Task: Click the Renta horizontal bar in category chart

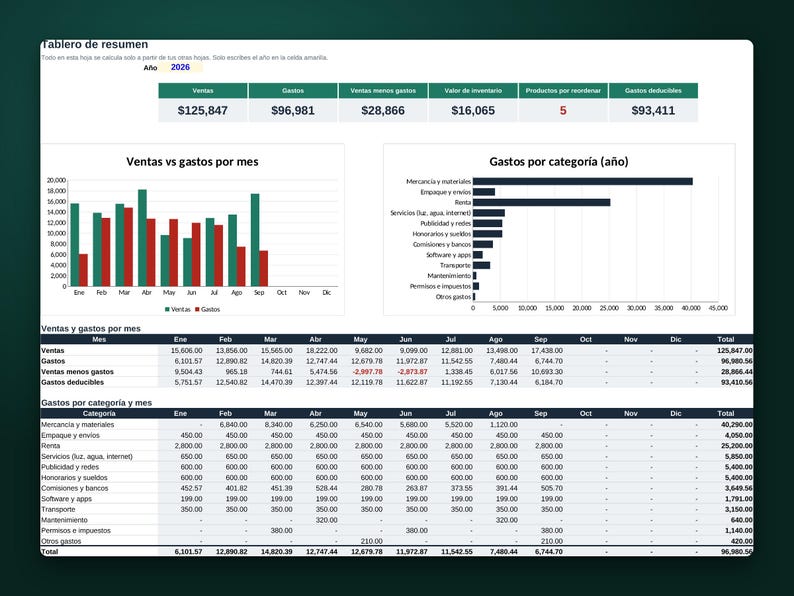Action: [541, 203]
